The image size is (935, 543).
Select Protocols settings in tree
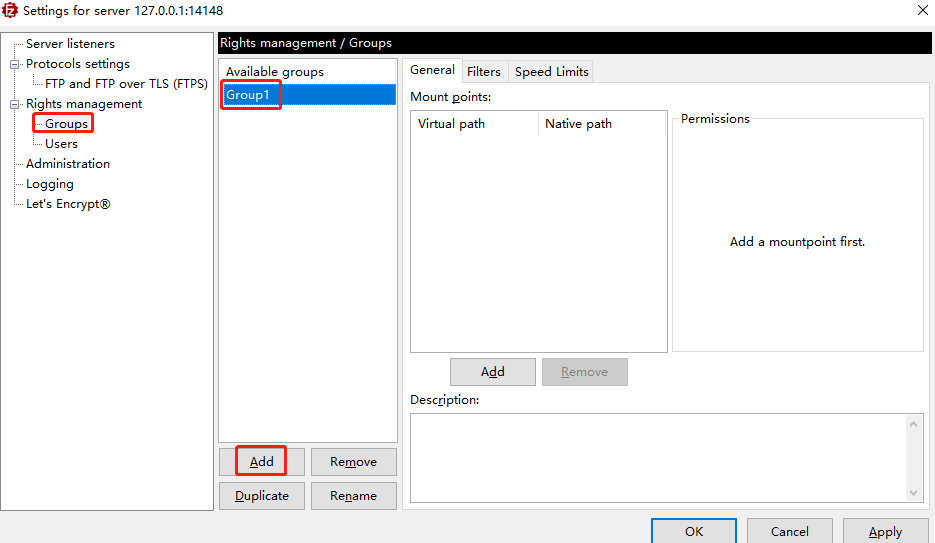pyautogui.click(x=78, y=64)
